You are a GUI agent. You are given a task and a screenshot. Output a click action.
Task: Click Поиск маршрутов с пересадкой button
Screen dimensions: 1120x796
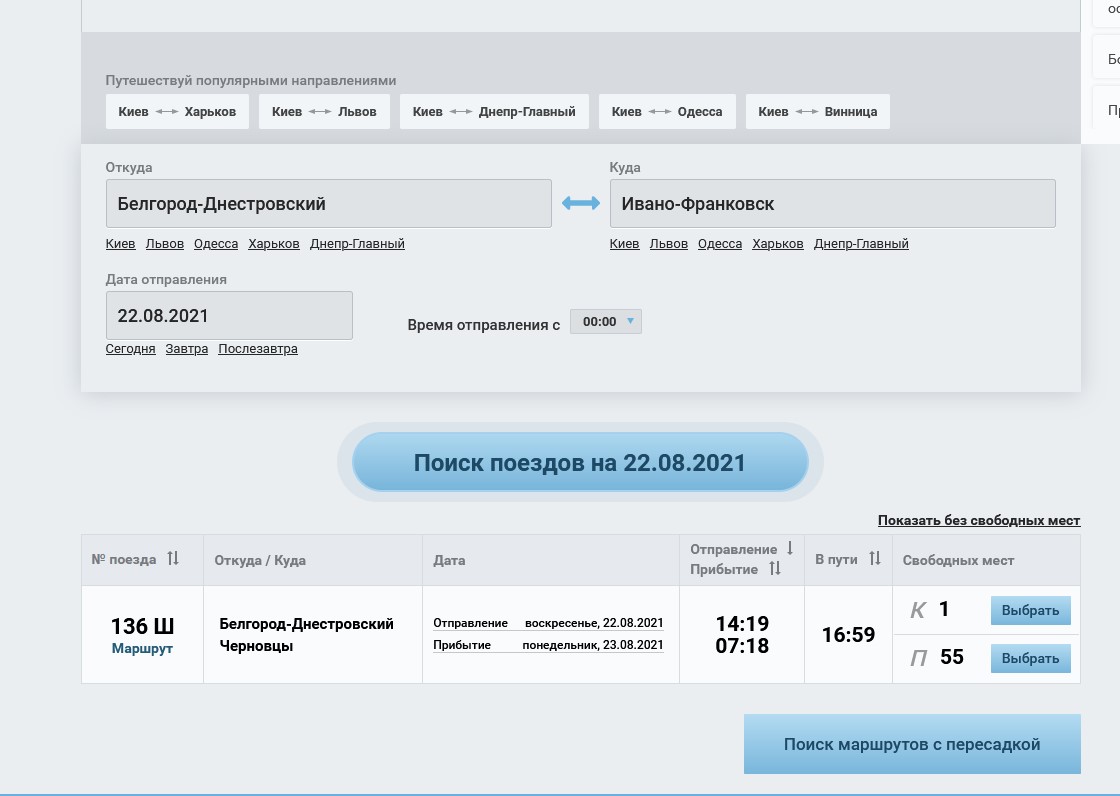tap(912, 744)
